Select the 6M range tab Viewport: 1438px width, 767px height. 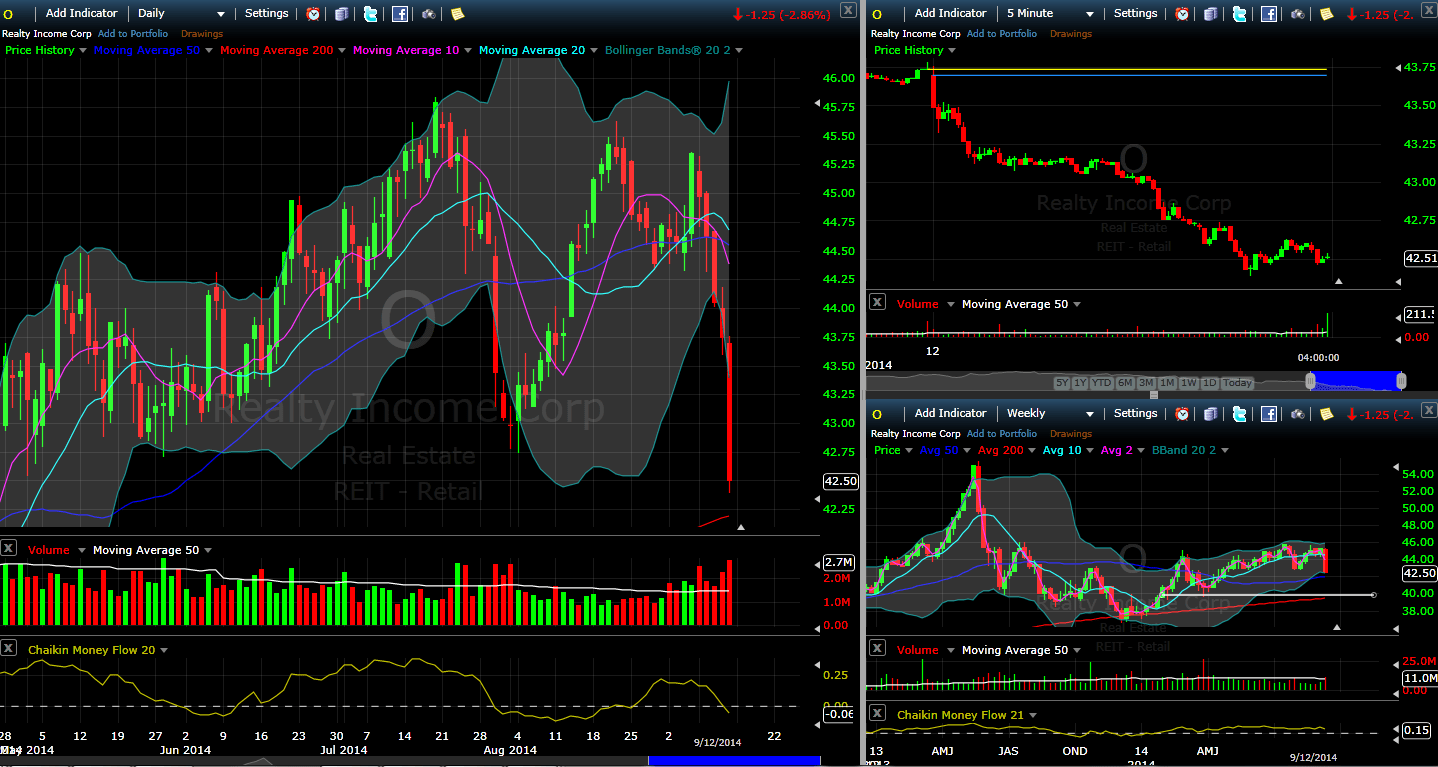pyautogui.click(x=1126, y=383)
